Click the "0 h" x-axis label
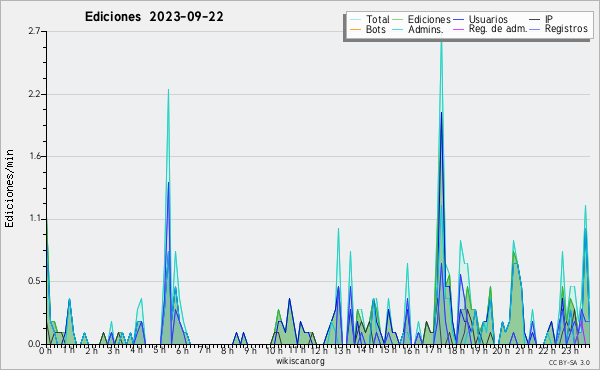Viewport: 600px width, 370px height. tap(45, 350)
